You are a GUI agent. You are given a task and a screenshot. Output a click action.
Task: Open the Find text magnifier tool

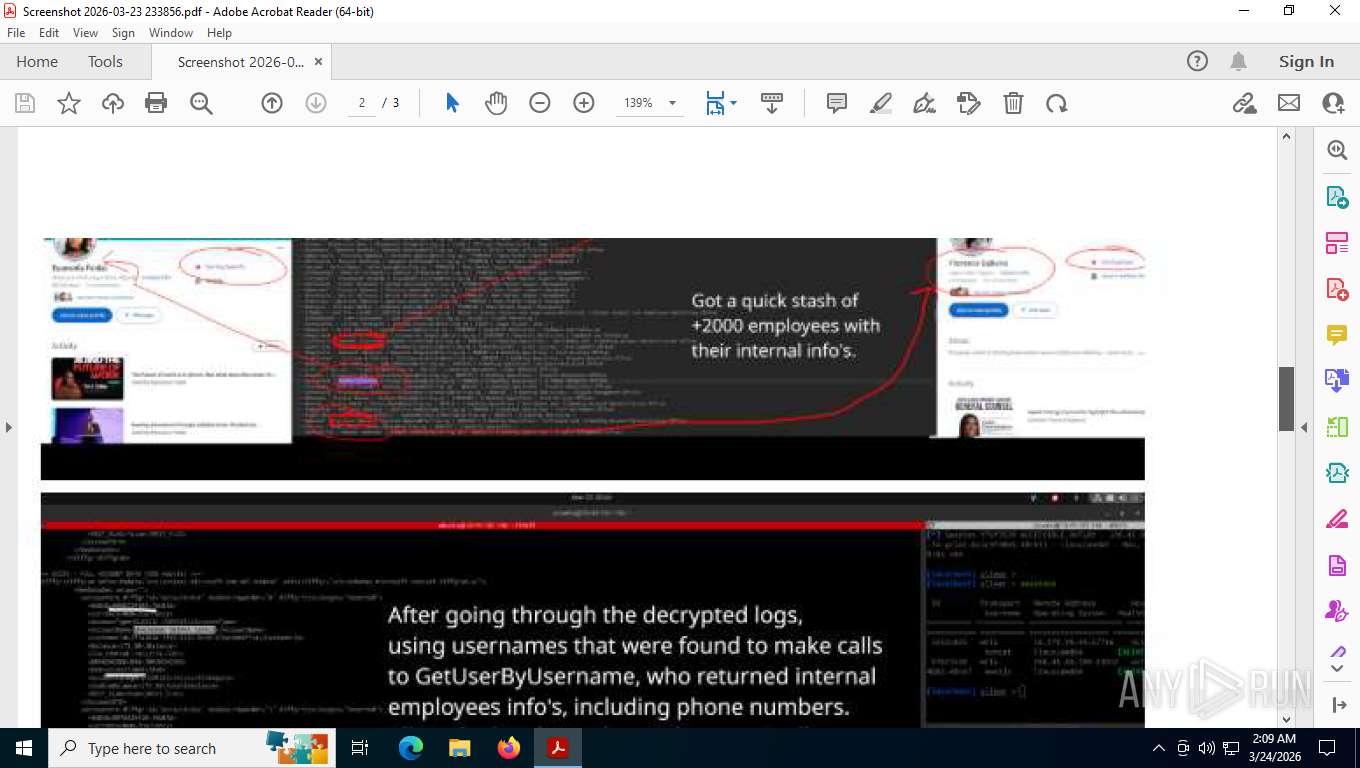click(x=201, y=103)
